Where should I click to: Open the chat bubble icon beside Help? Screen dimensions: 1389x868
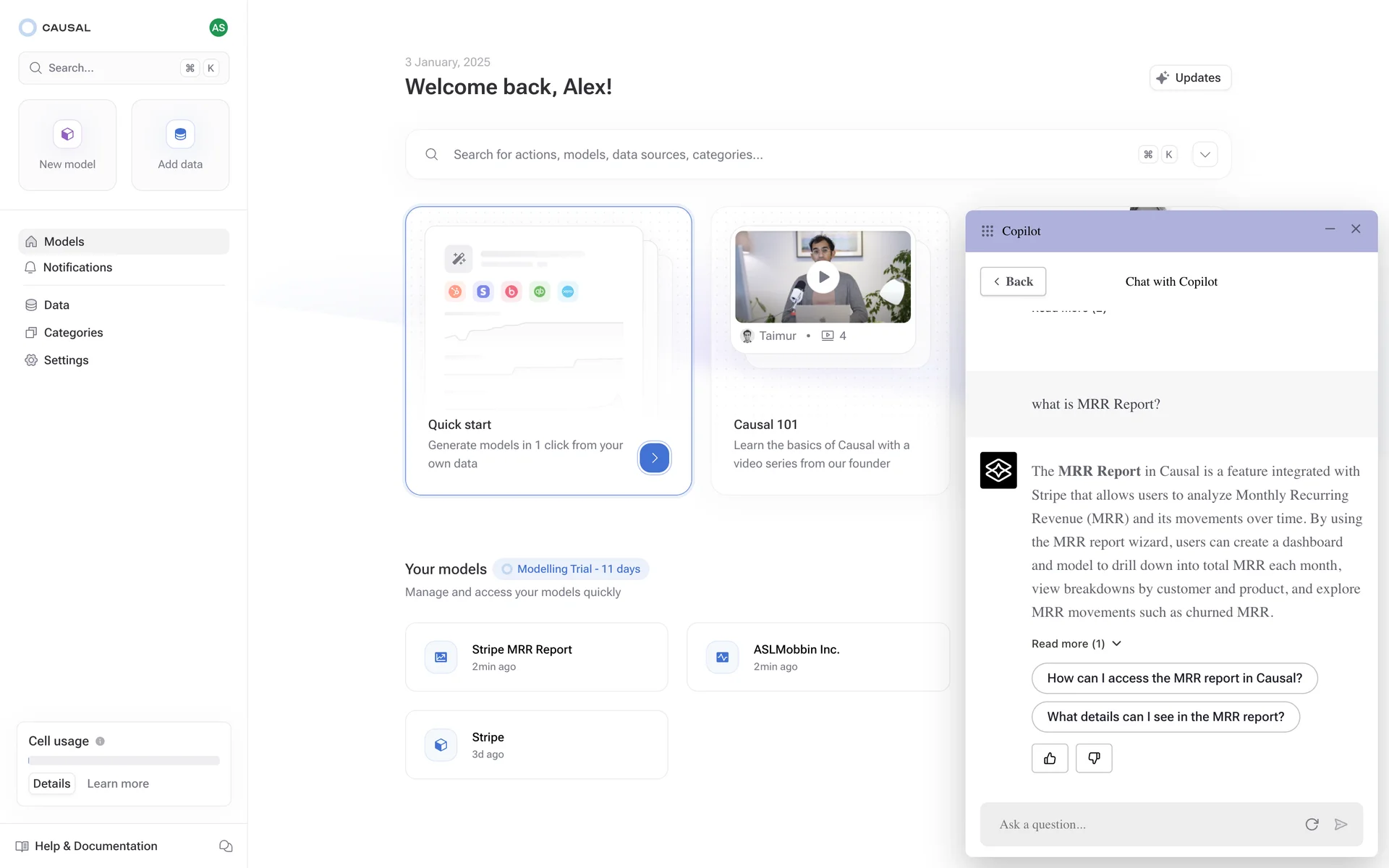[x=226, y=846]
